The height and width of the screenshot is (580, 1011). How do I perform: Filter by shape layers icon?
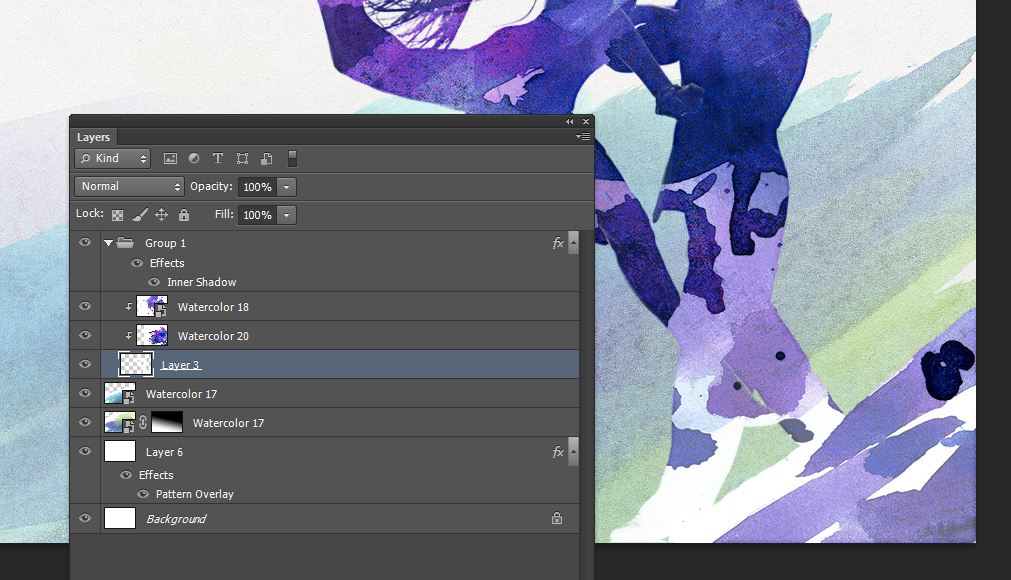(242, 158)
